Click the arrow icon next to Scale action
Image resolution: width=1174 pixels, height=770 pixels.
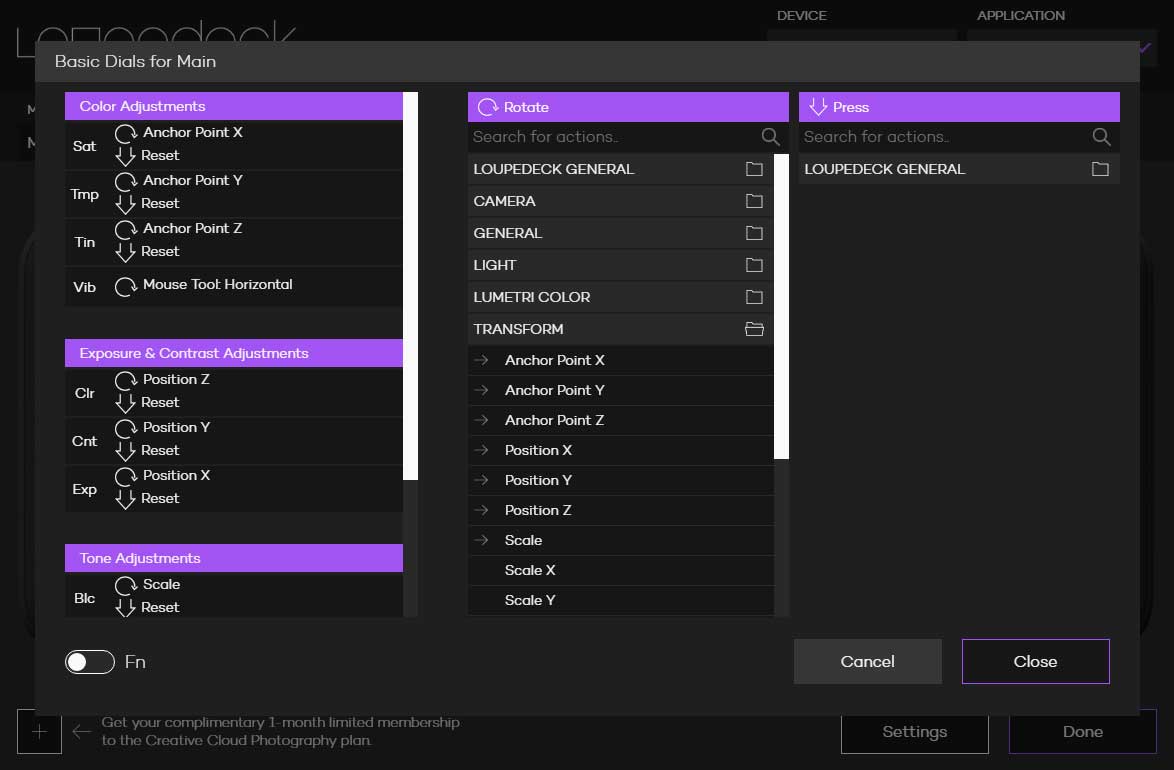pos(481,540)
